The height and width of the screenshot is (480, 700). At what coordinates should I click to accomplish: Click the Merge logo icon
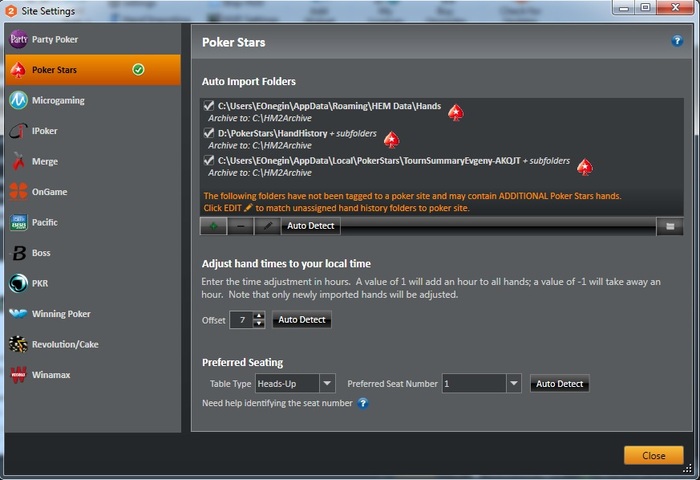click(x=18, y=161)
